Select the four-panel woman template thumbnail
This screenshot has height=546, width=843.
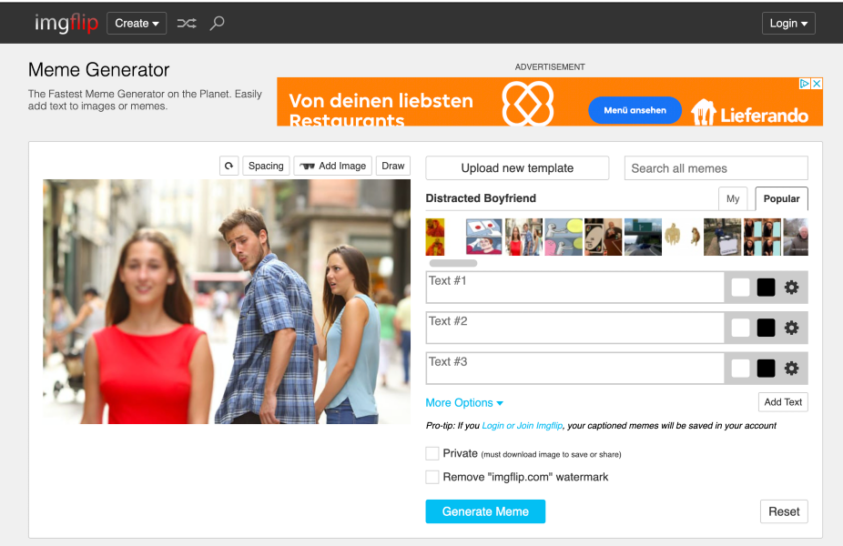click(762, 237)
